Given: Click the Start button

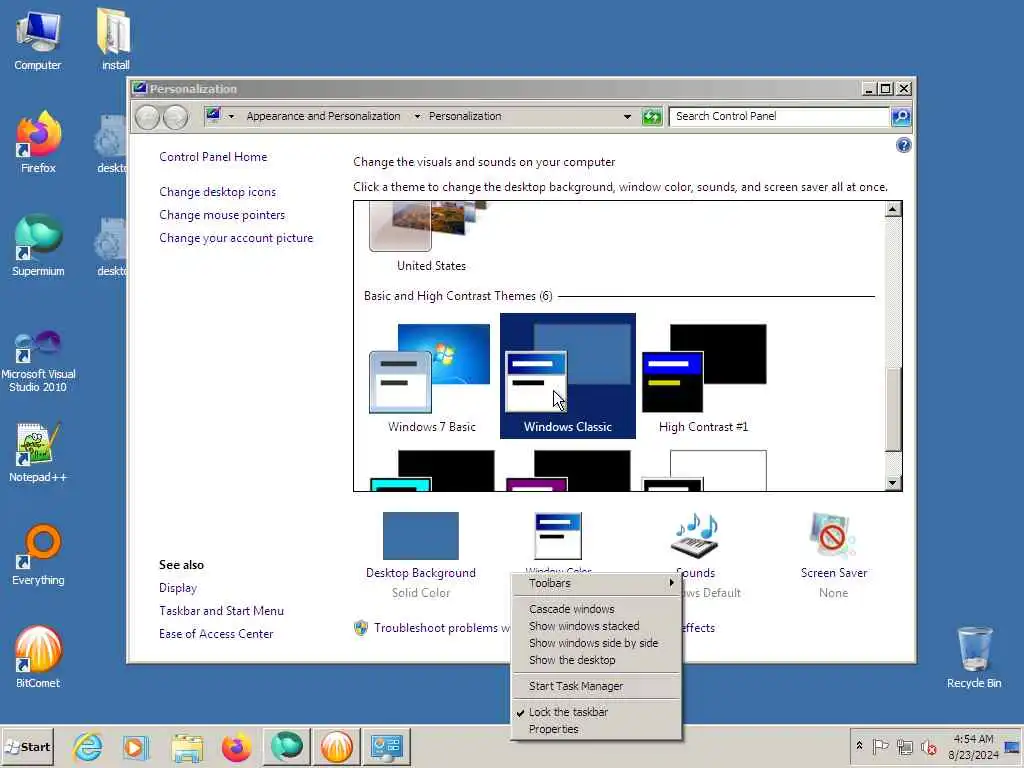Looking at the screenshot, I should pos(27,747).
